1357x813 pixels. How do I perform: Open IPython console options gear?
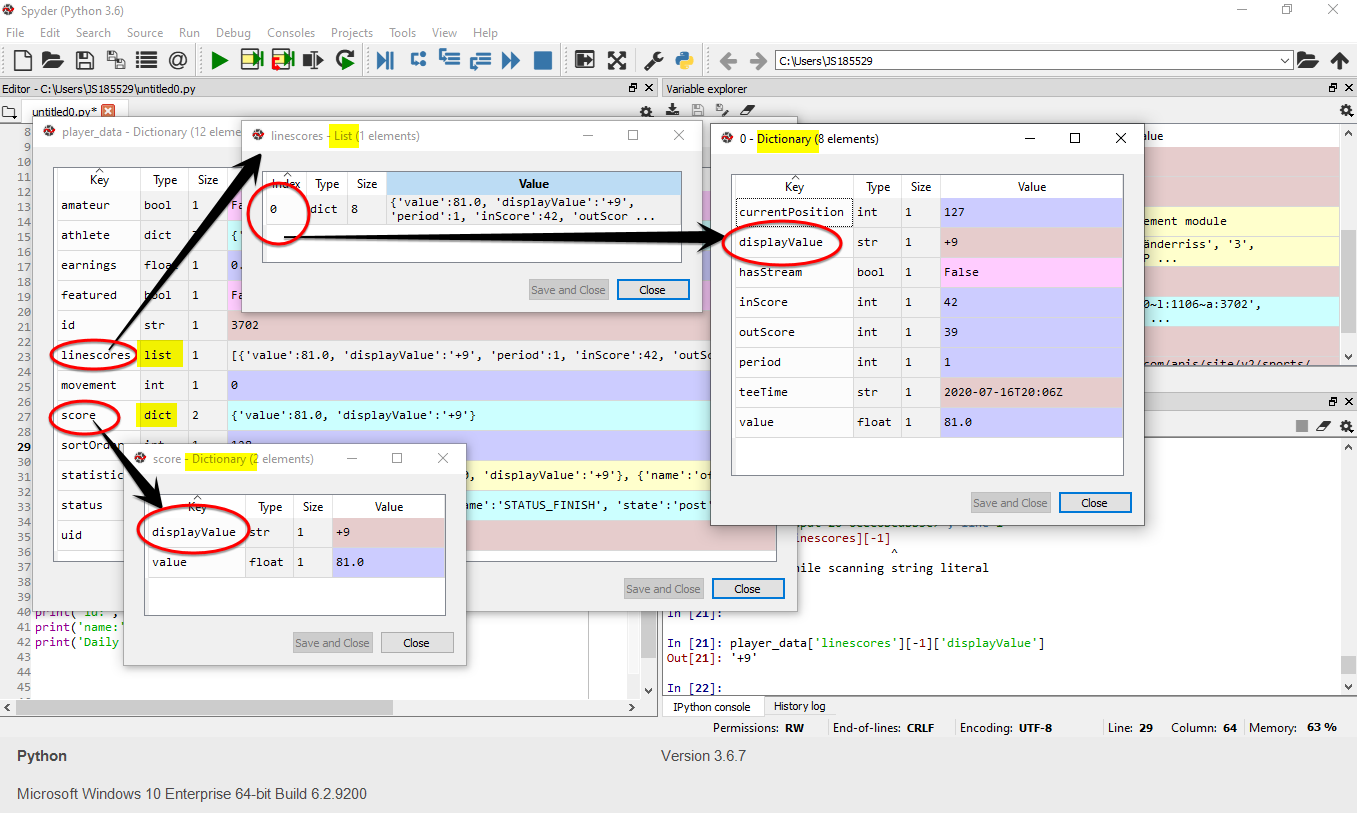coord(1346,426)
